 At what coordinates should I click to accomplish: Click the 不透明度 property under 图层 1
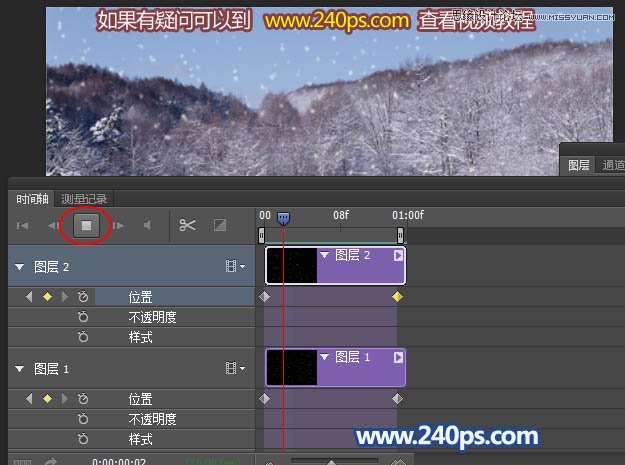coord(152,419)
